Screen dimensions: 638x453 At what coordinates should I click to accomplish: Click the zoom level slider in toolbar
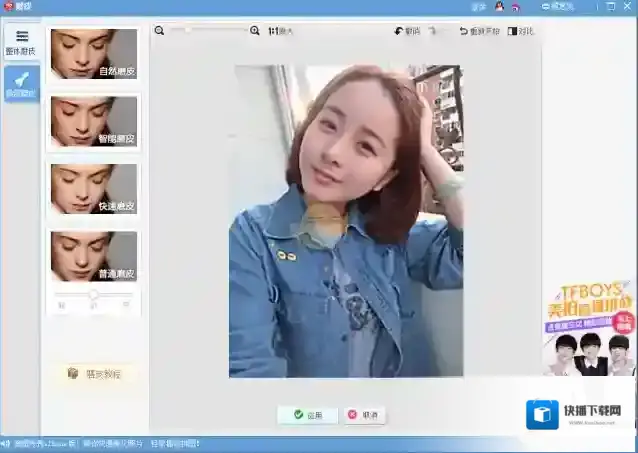click(207, 31)
